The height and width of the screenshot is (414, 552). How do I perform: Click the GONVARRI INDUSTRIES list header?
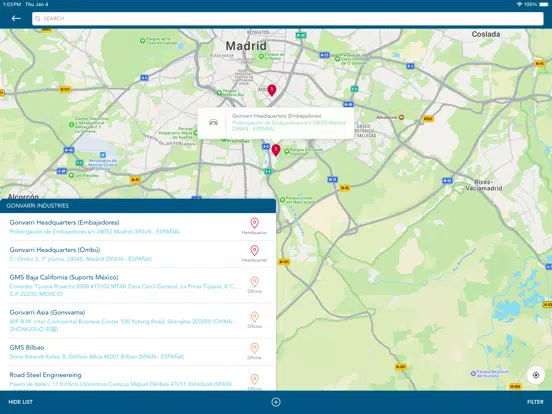(x=138, y=206)
